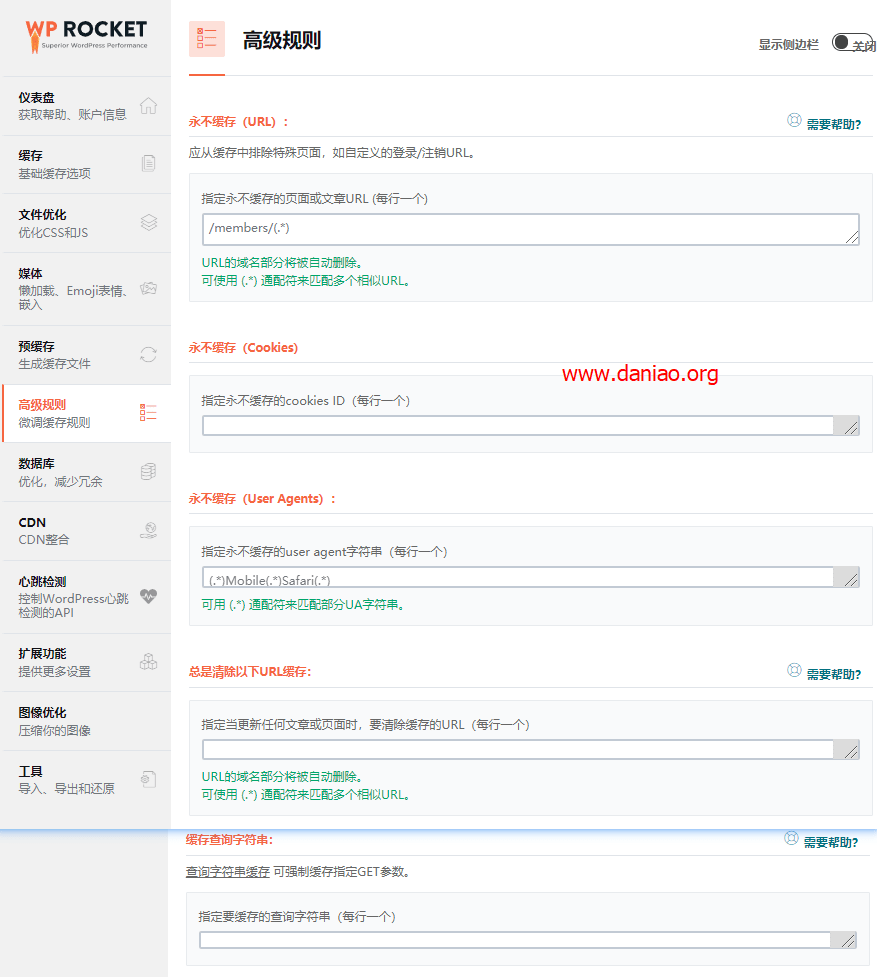Open 工具 import export section

[86, 779]
